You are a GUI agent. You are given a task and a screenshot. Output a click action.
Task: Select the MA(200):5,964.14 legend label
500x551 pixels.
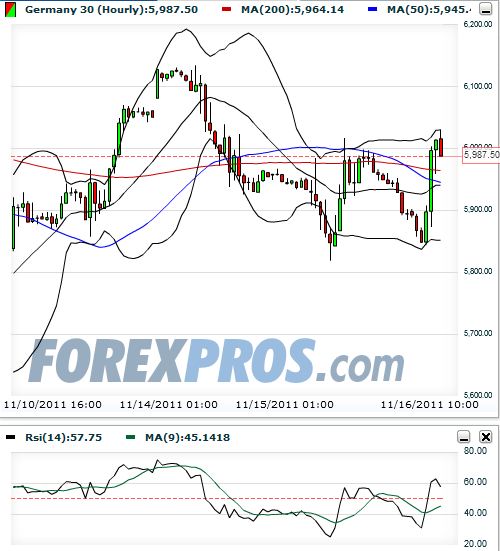coord(292,9)
